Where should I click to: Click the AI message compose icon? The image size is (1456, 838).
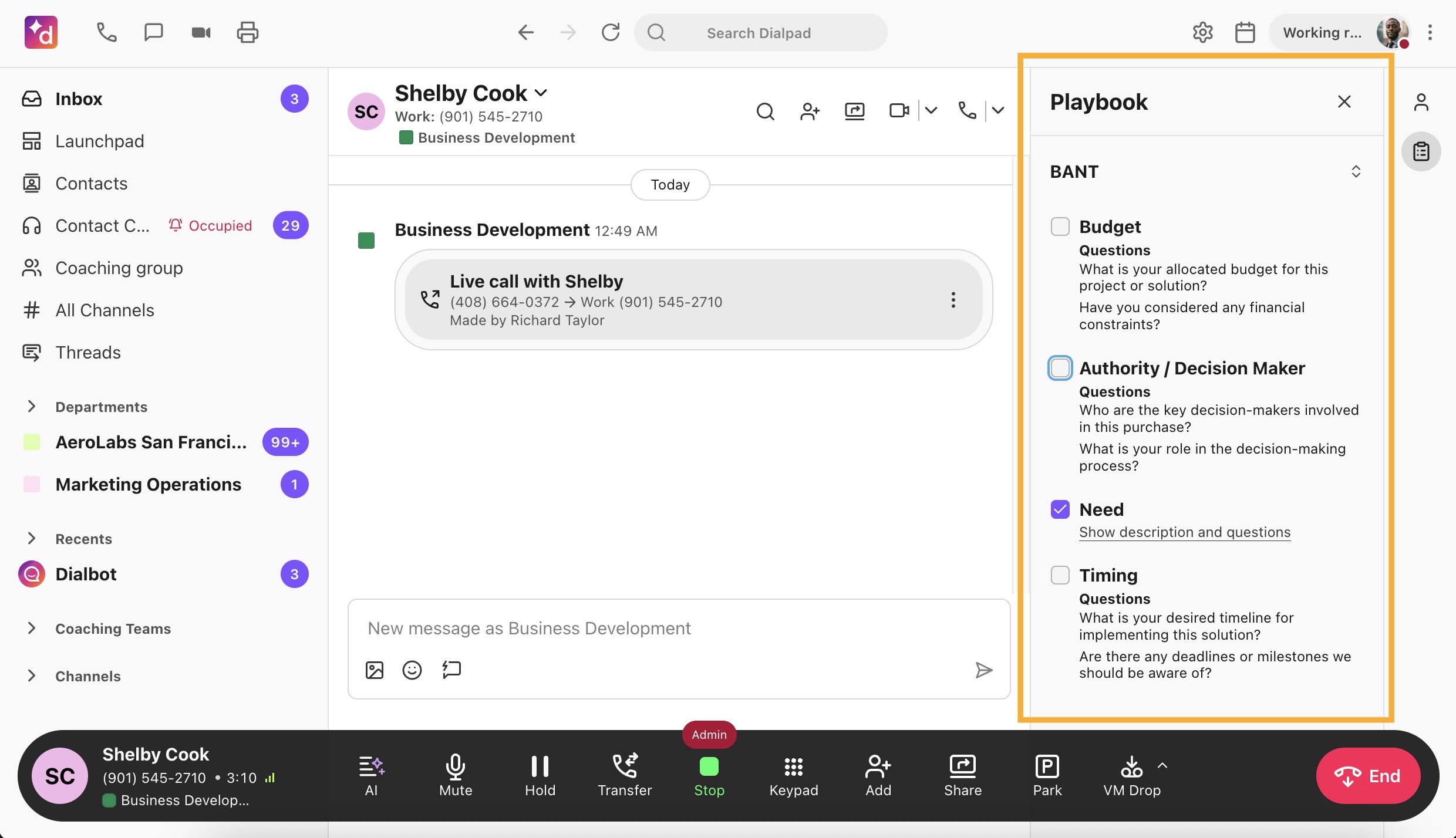pos(451,670)
